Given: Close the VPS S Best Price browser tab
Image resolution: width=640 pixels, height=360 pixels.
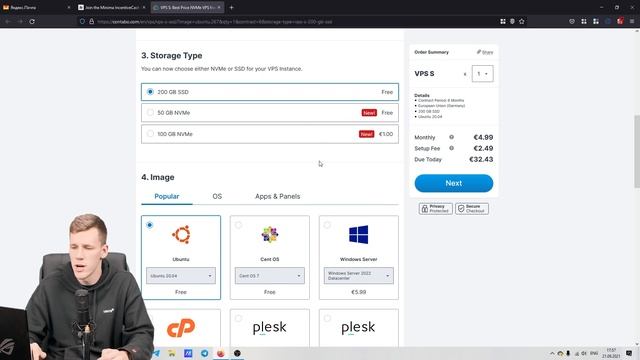Looking at the screenshot, I should coord(219,7).
